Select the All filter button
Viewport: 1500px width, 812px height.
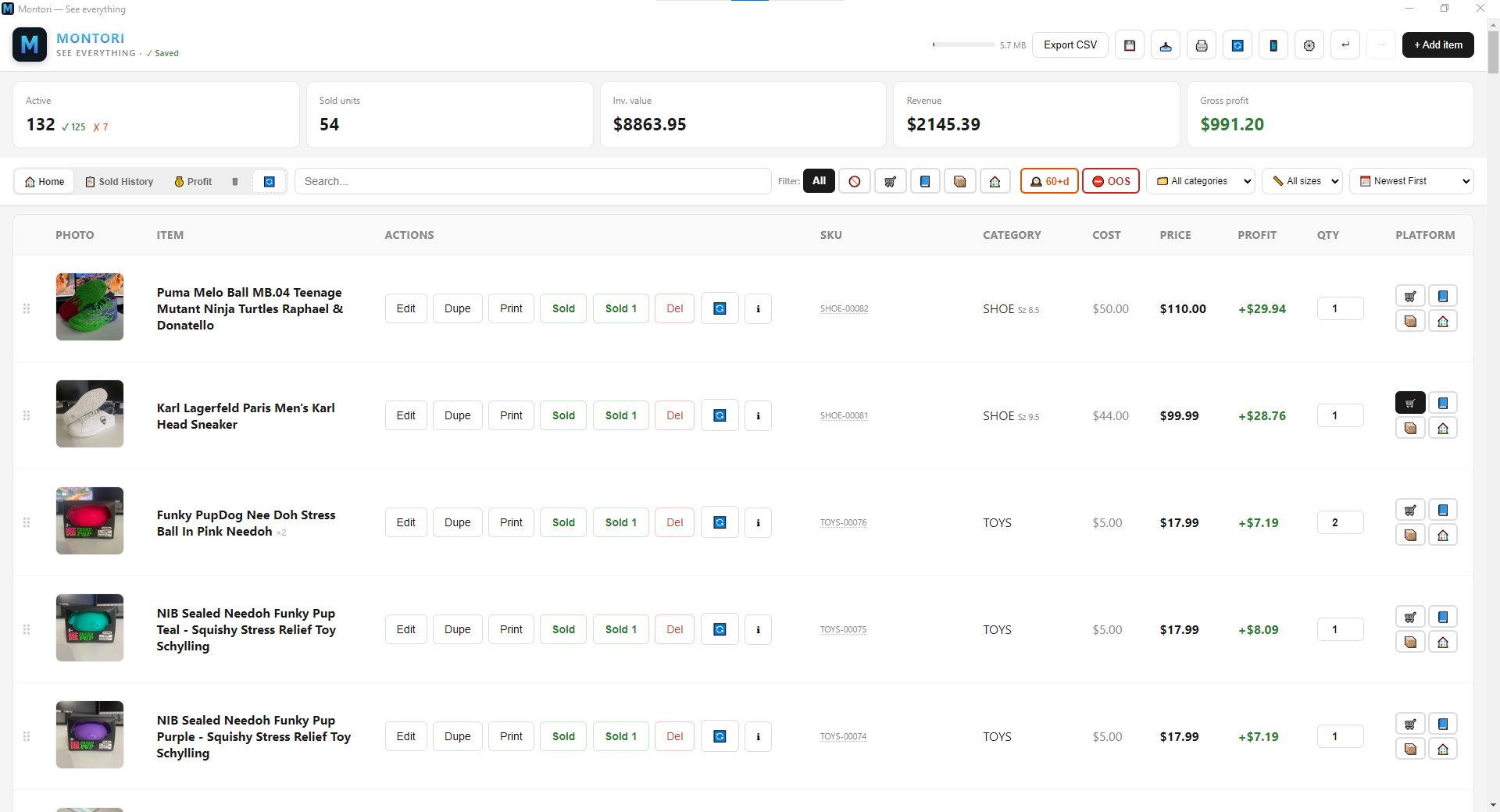819,181
